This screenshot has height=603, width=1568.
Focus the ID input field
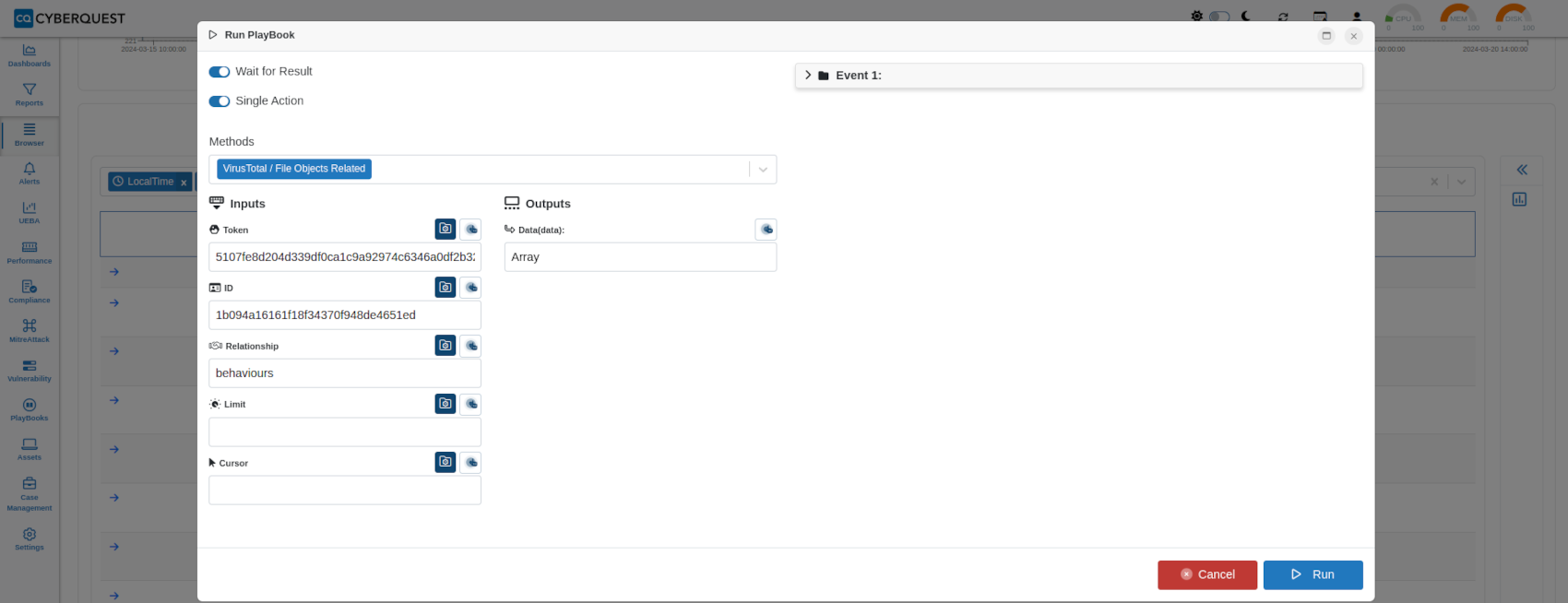coord(345,315)
